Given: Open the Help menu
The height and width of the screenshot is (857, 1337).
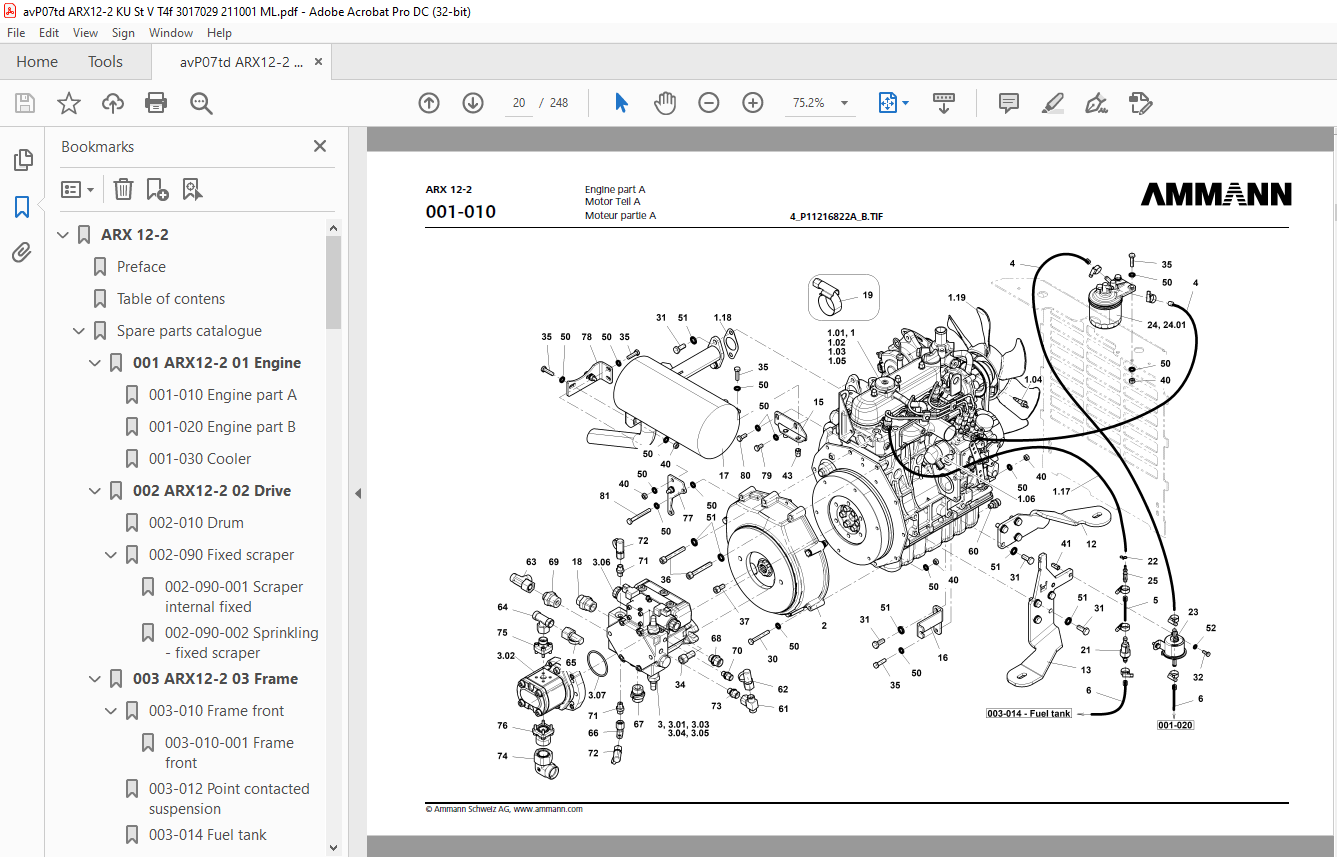Looking at the screenshot, I should point(219,32).
